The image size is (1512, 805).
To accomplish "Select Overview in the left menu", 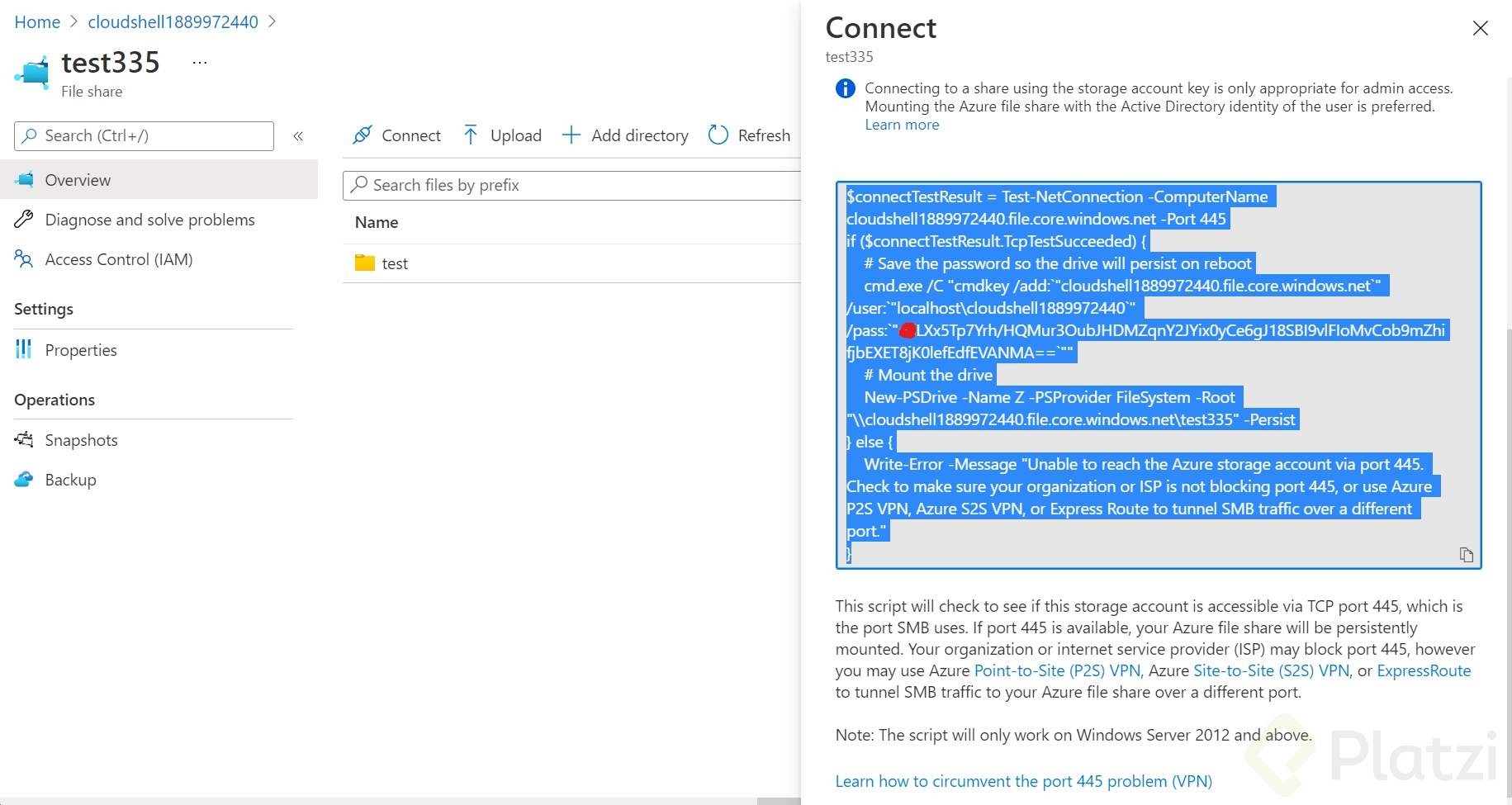I will click(x=78, y=179).
